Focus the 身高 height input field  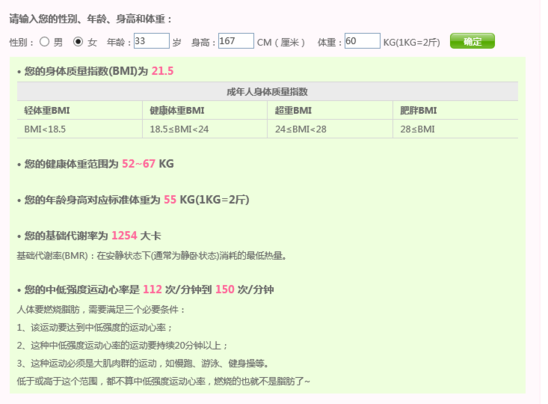(x=236, y=41)
